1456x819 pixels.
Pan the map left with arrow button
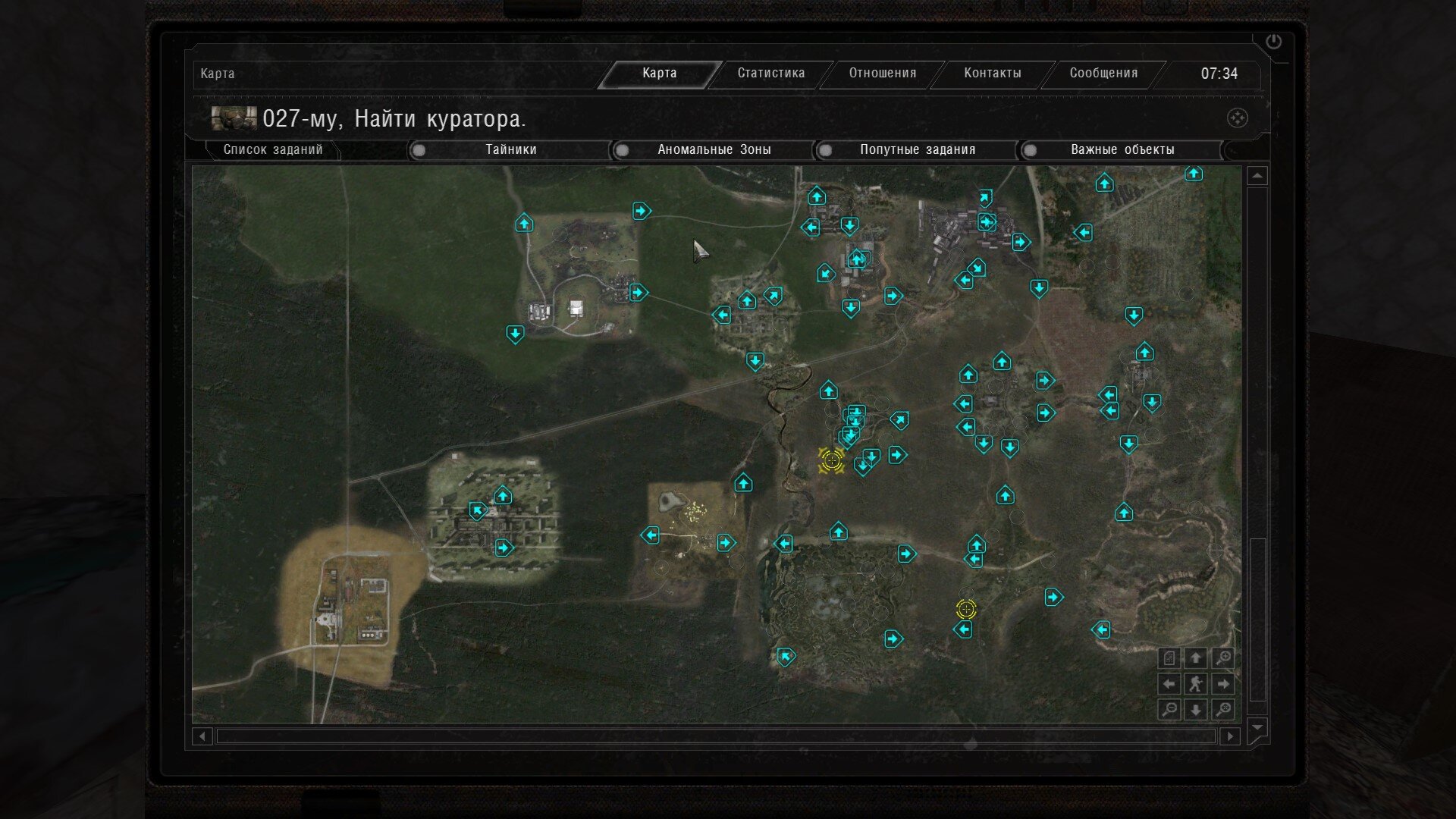tap(1169, 683)
